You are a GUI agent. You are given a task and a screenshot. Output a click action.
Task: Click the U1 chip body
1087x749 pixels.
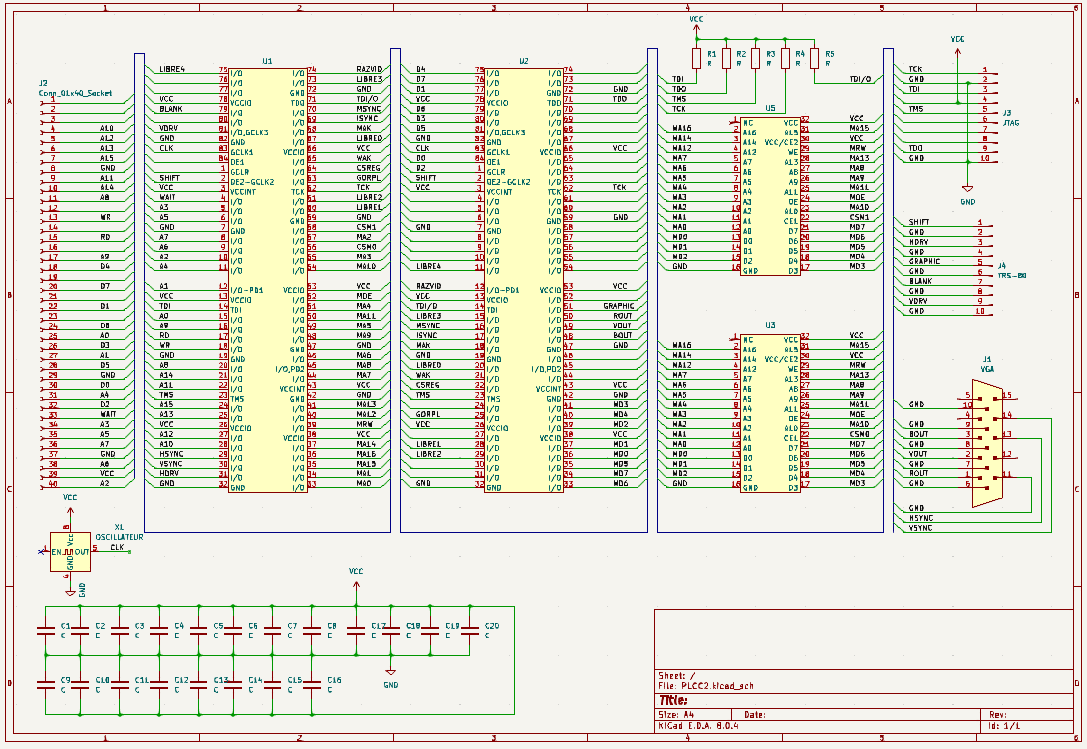point(267,280)
